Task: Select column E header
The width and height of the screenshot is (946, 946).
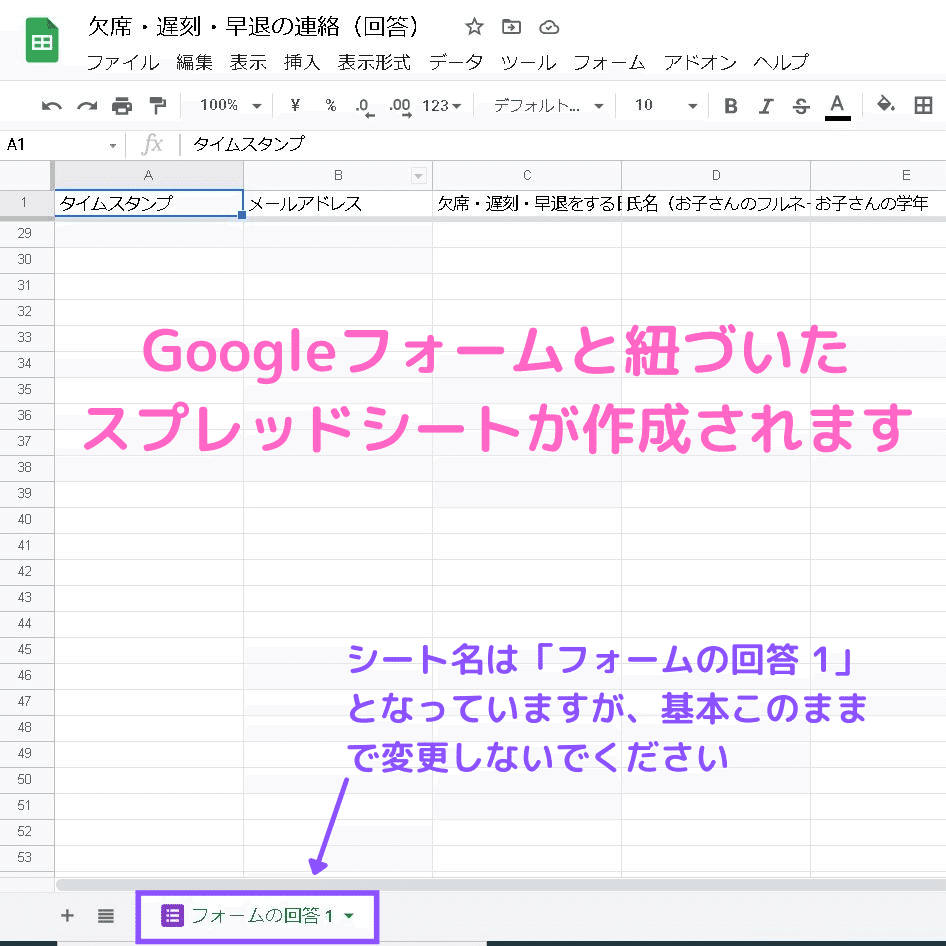Action: pos(878,176)
